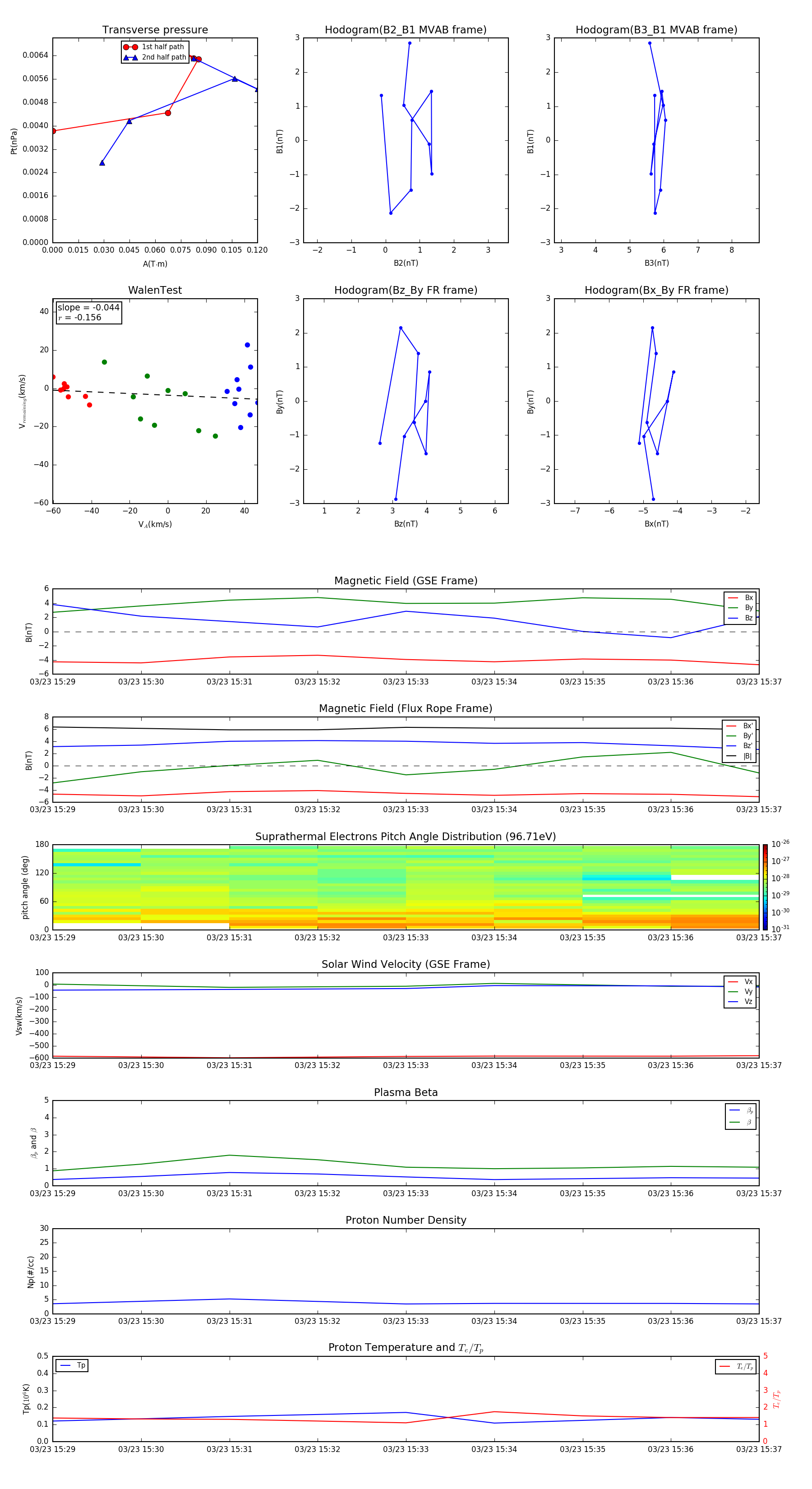The width and height of the screenshot is (812, 1489).
Task: Click the pitch angle colorbar
Action: 765,887
